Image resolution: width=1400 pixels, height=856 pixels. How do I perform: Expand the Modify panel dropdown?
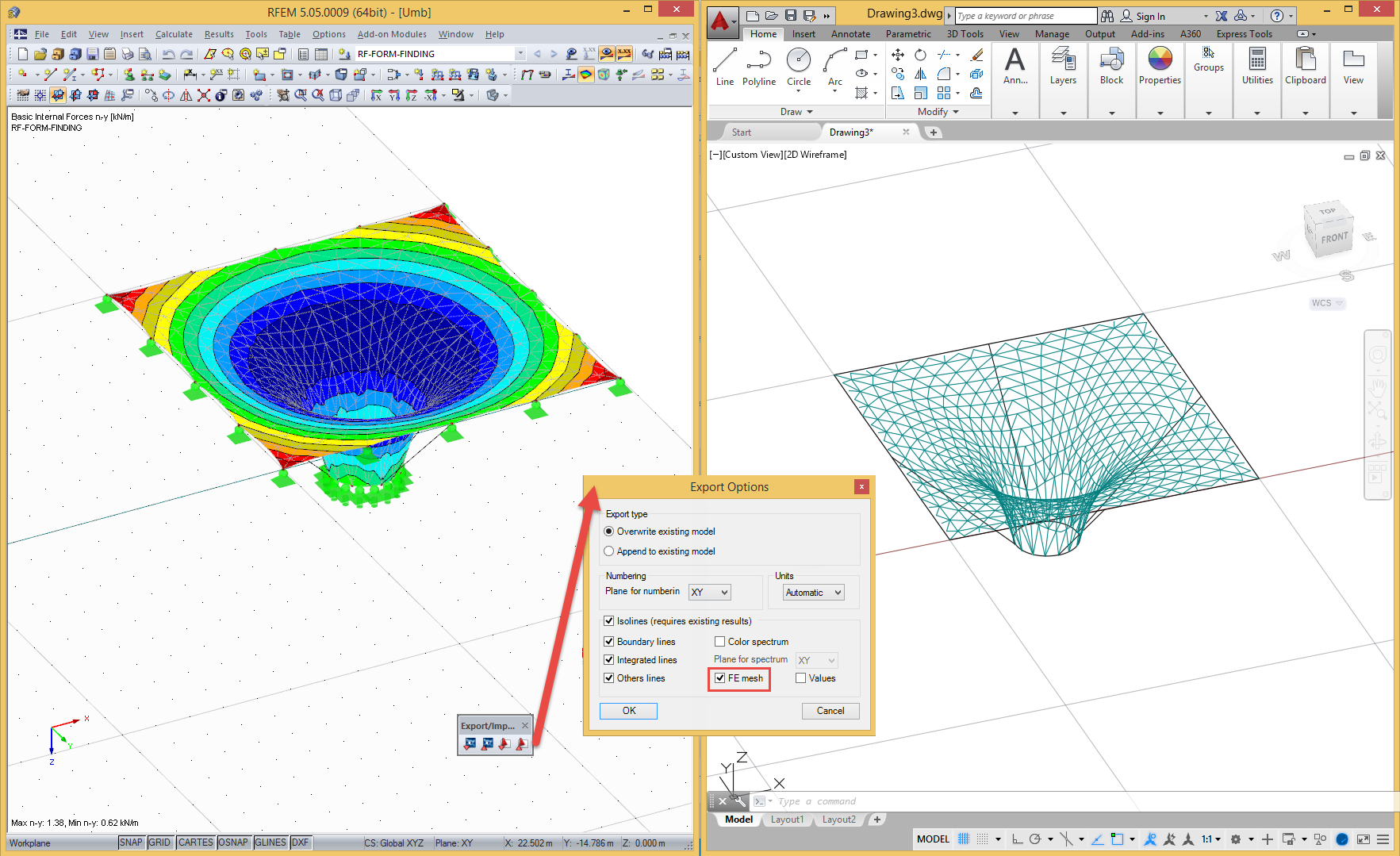953,111
